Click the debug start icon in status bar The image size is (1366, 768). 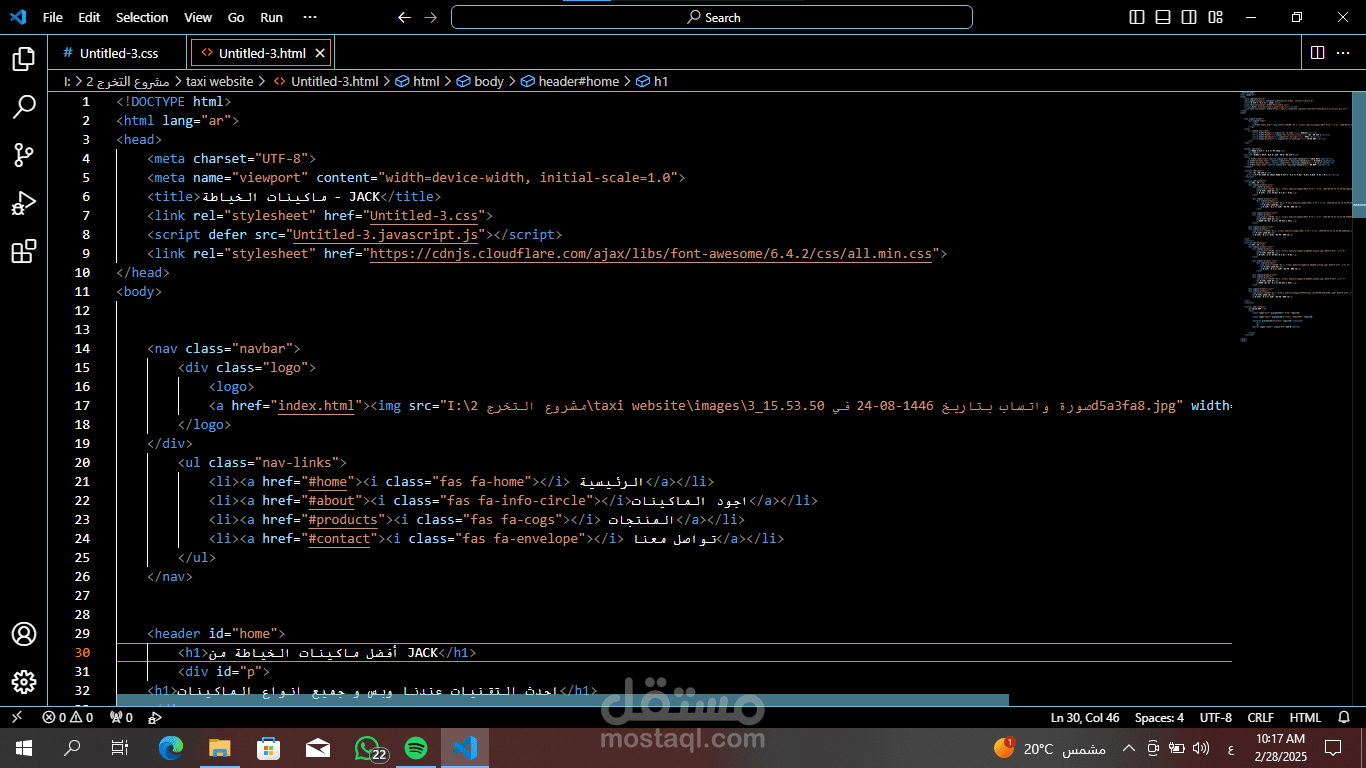click(x=155, y=717)
